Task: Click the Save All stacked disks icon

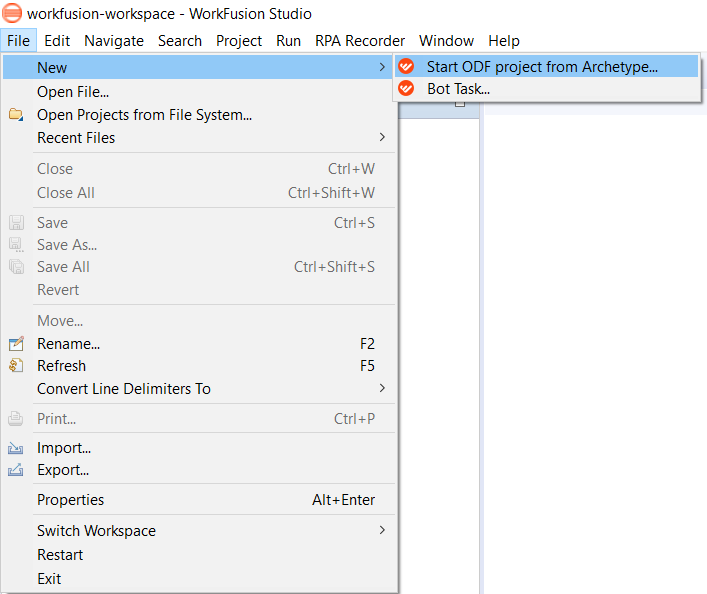Action: (16, 267)
